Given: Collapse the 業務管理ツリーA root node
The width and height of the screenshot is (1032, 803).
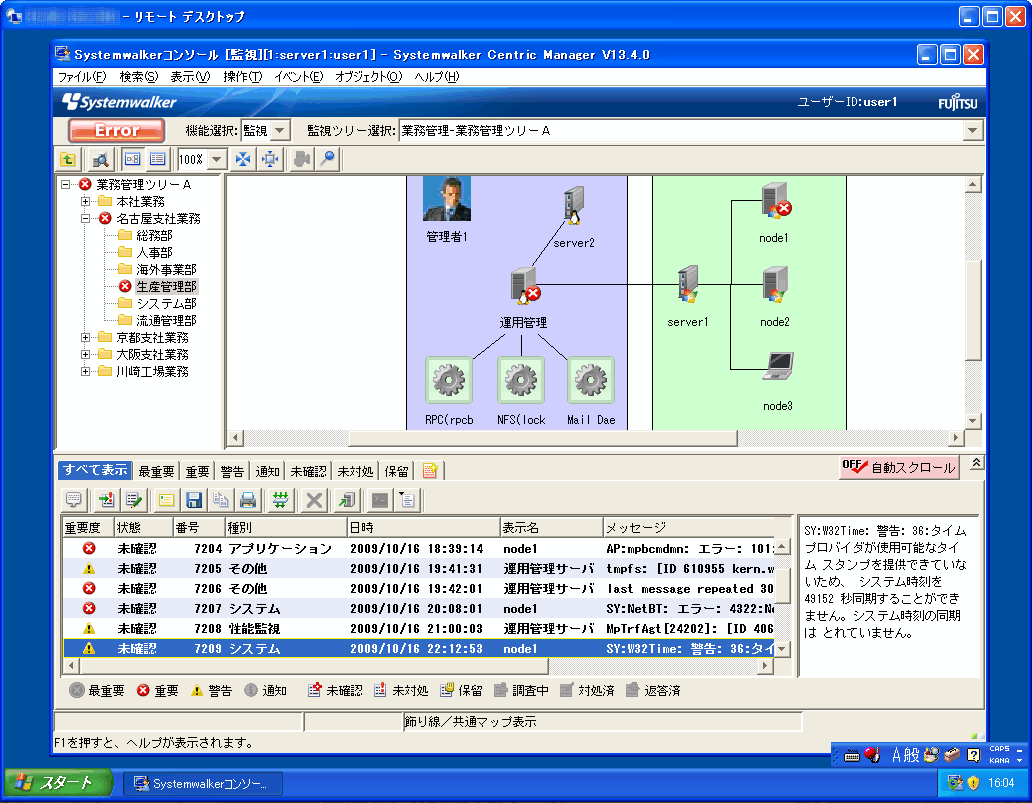Looking at the screenshot, I should (65, 185).
